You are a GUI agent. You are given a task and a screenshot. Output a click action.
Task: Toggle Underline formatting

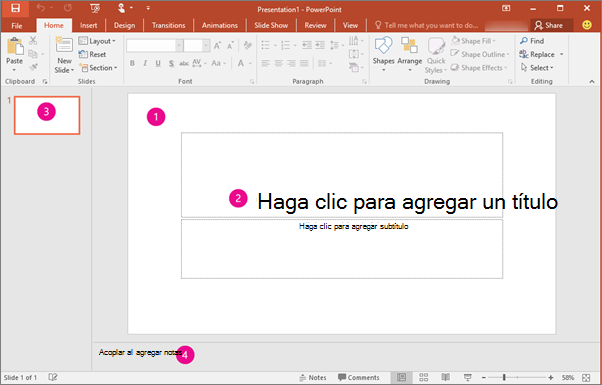[x=158, y=63]
